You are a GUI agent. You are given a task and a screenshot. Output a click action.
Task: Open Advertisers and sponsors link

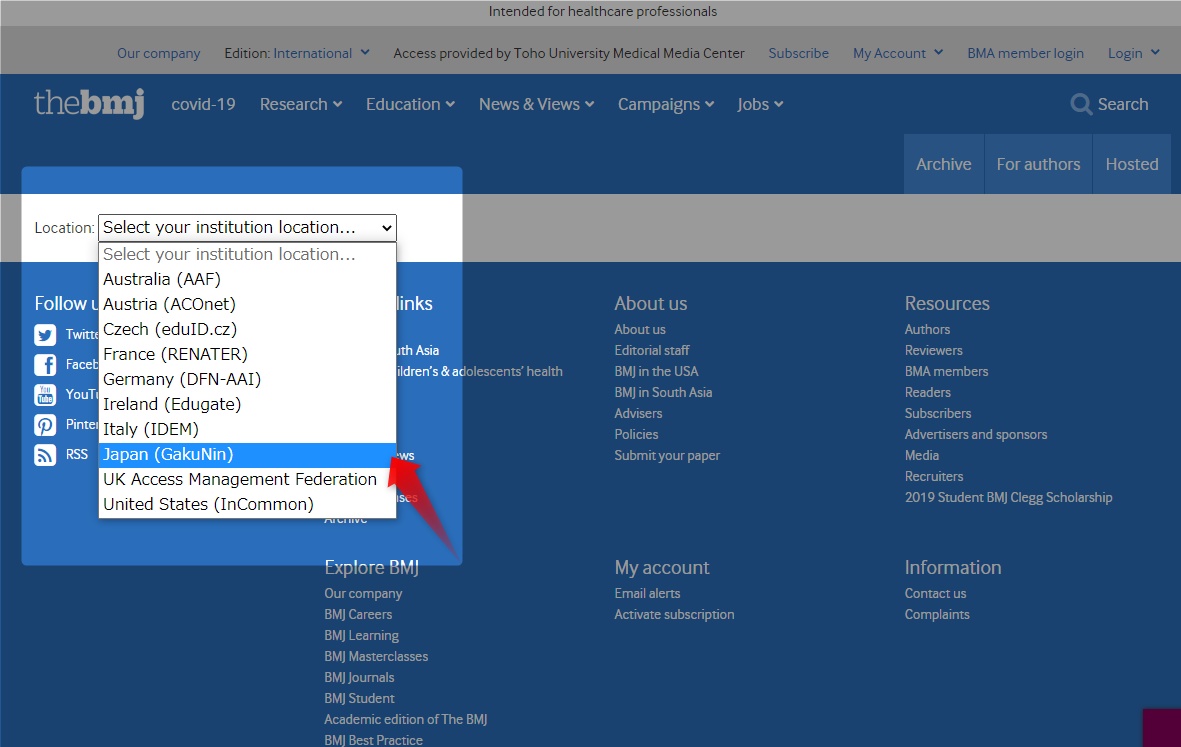[x=975, y=434]
